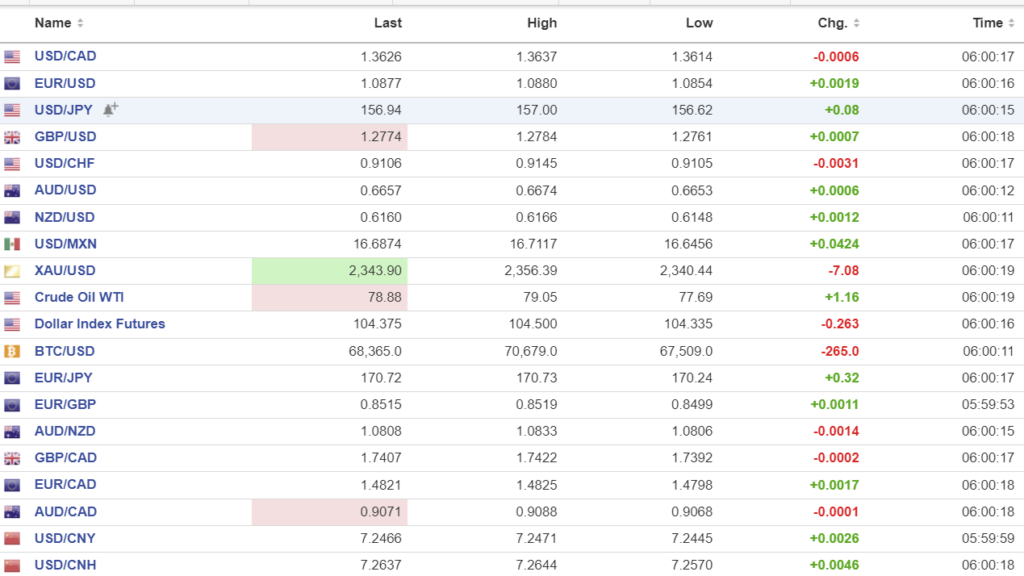This screenshot has width=1024, height=576.
Task: Click the Last column header
Action: 388,23
